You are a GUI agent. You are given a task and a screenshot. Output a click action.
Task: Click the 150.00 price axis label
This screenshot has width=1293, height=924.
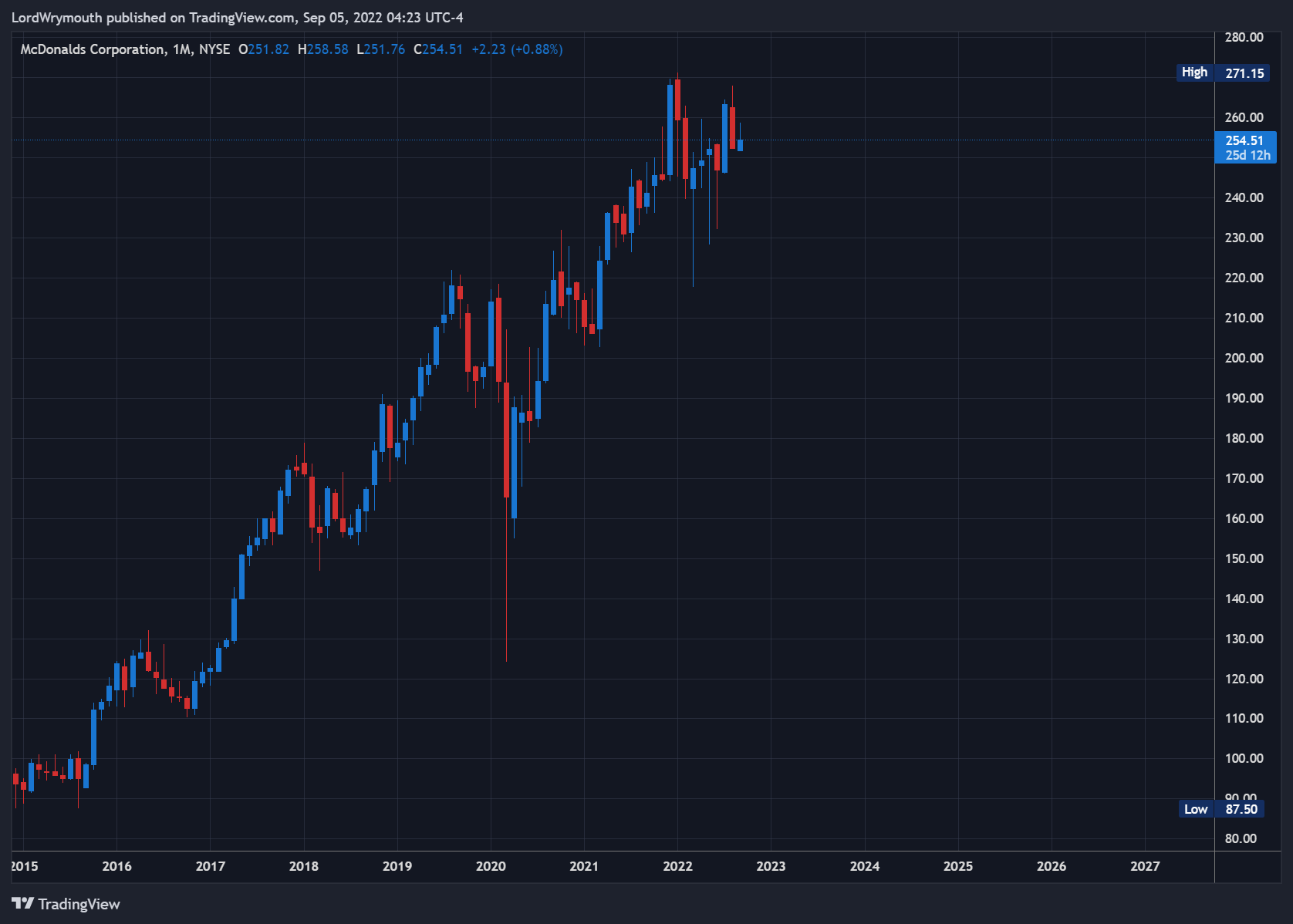click(1244, 558)
